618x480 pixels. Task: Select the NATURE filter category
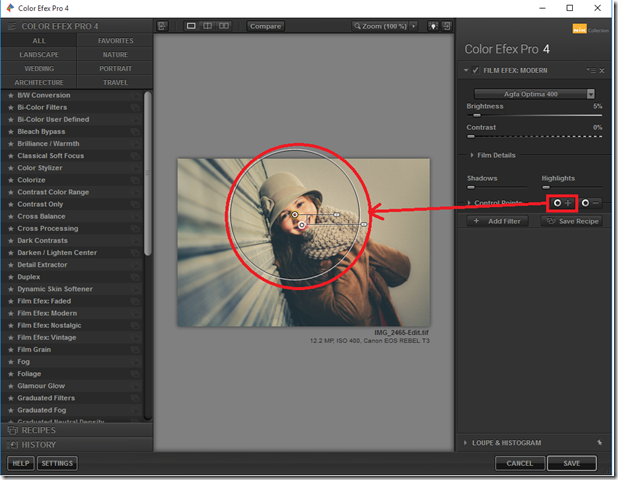pyautogui.click(x=115, y=55)
